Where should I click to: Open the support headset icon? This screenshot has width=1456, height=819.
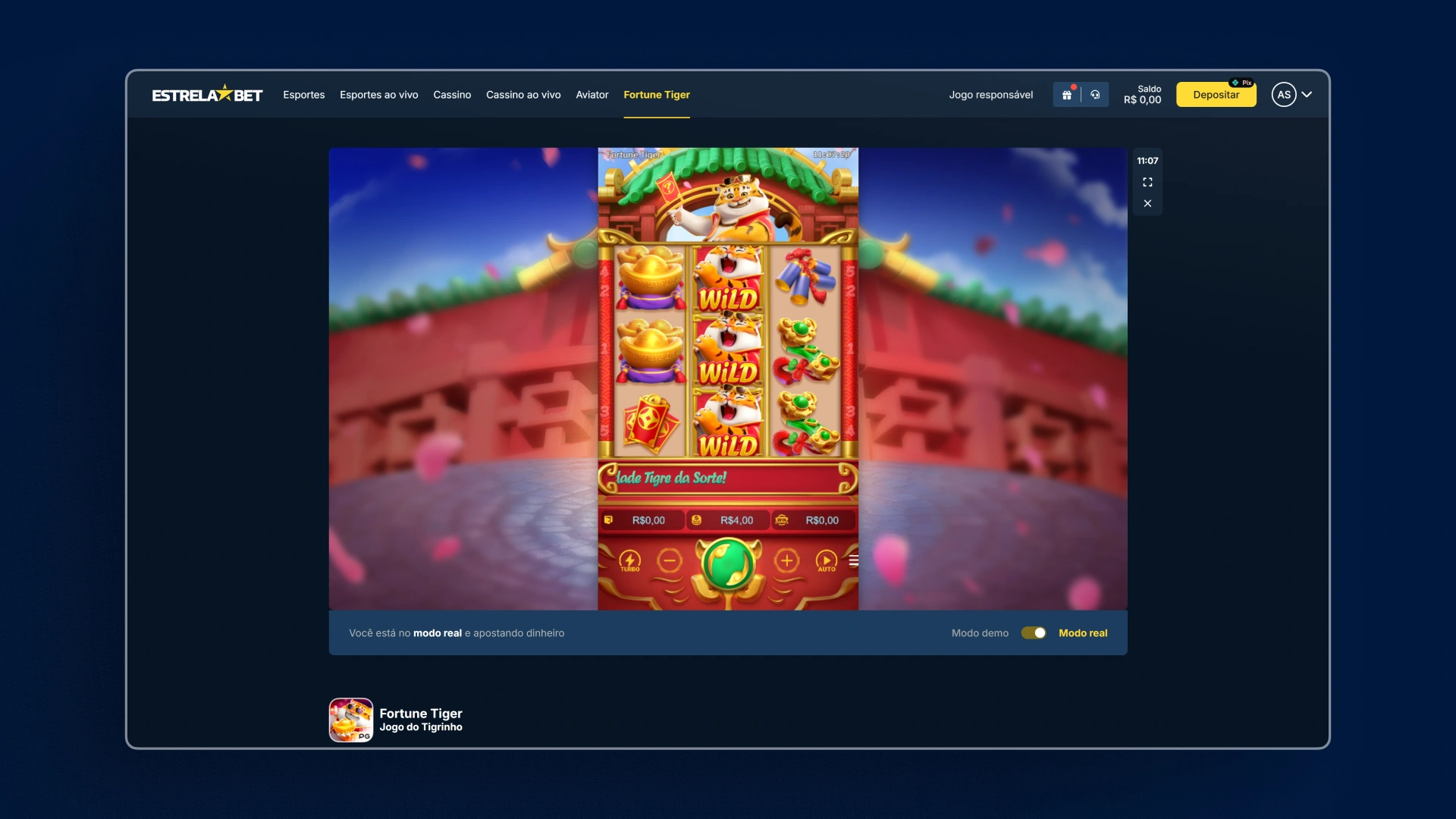coord(1095,95)
